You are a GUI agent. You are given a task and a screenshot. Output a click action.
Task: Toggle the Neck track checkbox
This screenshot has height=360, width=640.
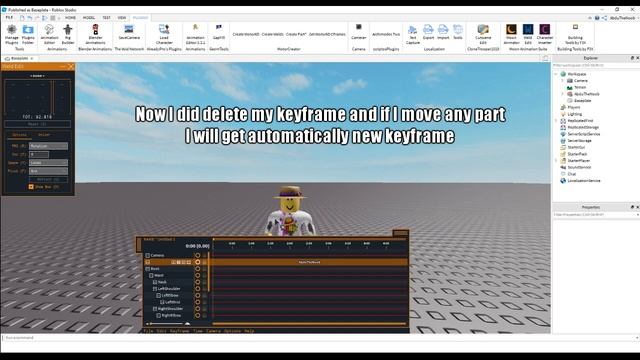(x=155, y=282)
